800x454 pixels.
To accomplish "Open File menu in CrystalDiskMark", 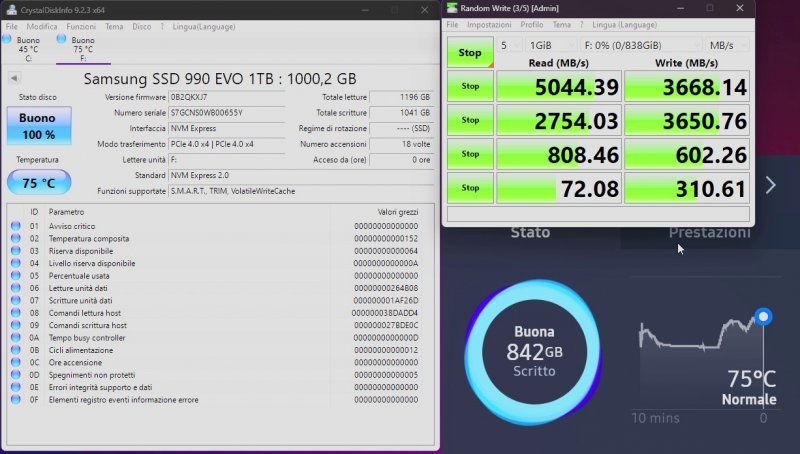I will [x=452, y=24].
